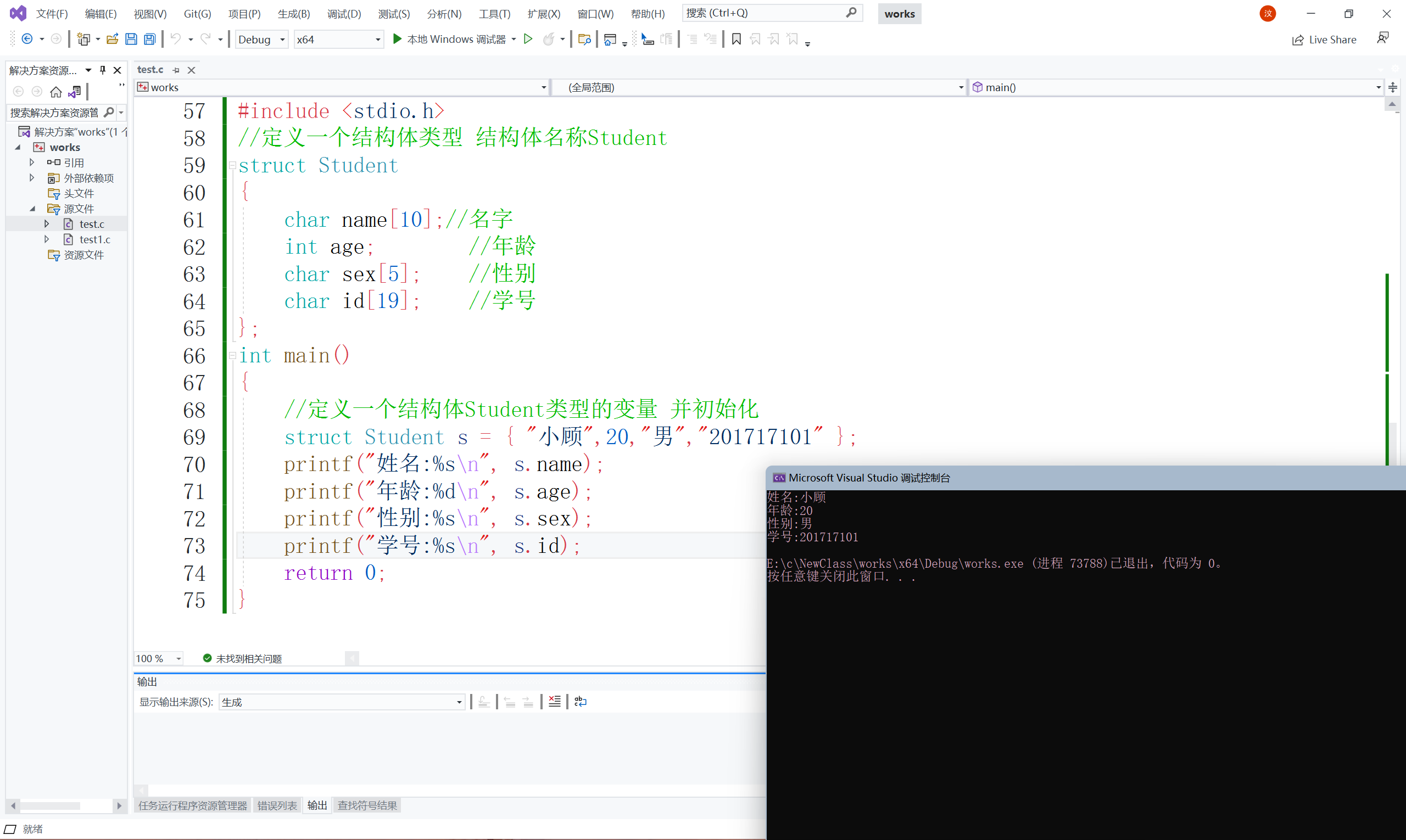Toggle pin on Solution Explorer panel
The height and width of the screenshot is (840, 1406).
tap(103, 70)
